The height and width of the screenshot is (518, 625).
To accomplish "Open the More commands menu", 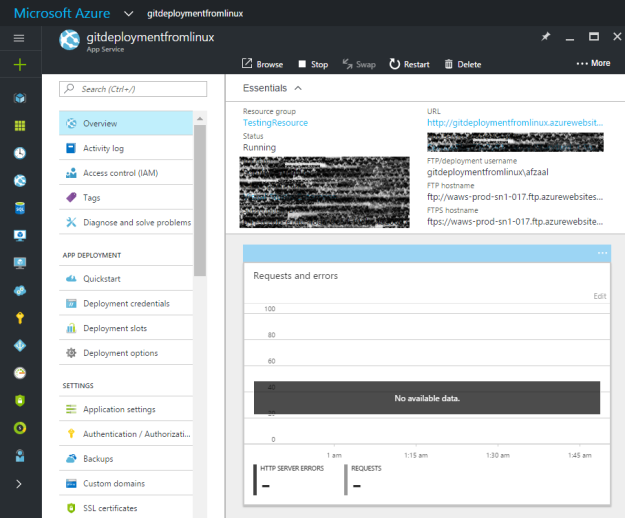I will tap(593, 63).
